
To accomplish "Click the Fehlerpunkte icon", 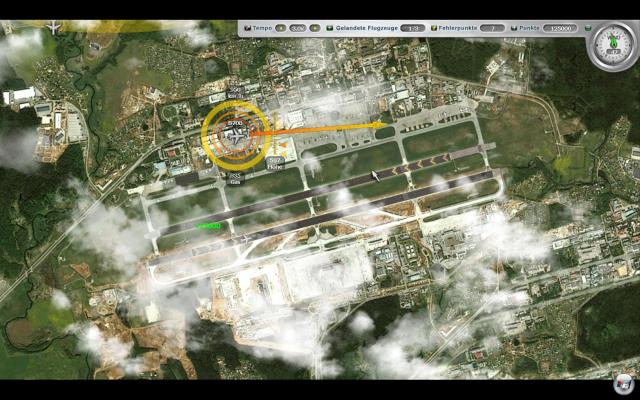I will click(x=434, y=29).
